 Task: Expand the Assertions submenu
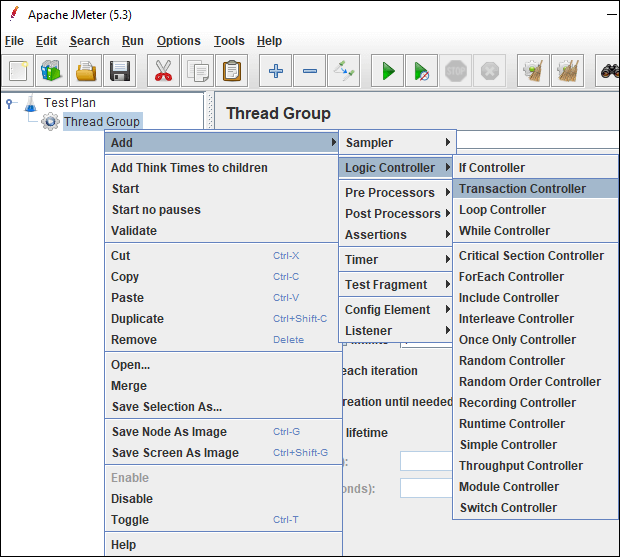pyautogui.click(x=395, y=234)
